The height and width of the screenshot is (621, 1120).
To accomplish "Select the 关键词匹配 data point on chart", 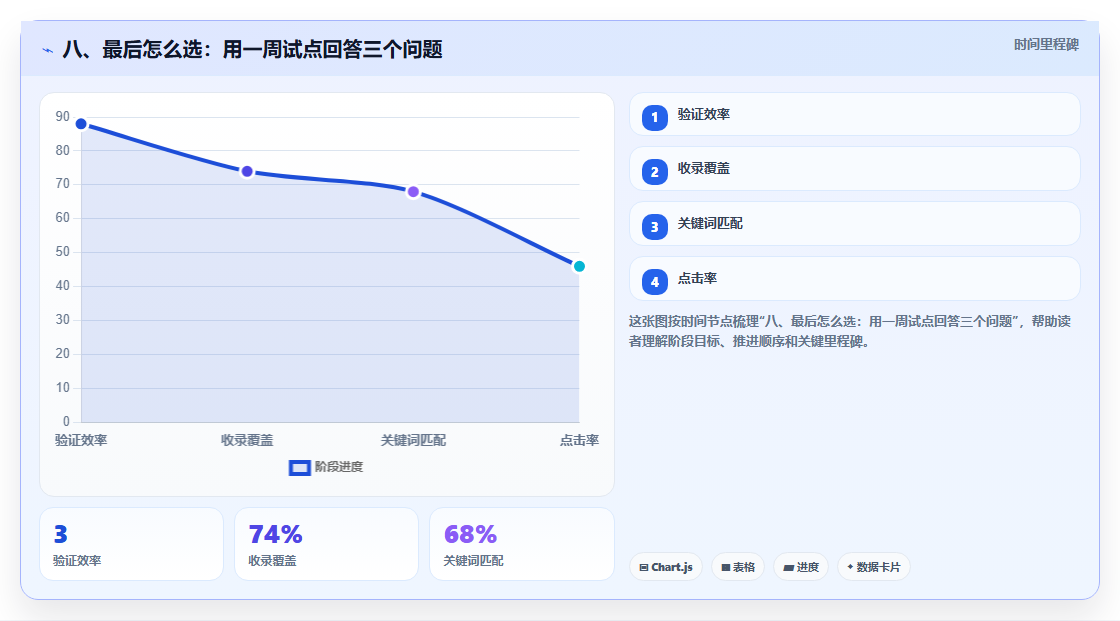I will 413,192.
